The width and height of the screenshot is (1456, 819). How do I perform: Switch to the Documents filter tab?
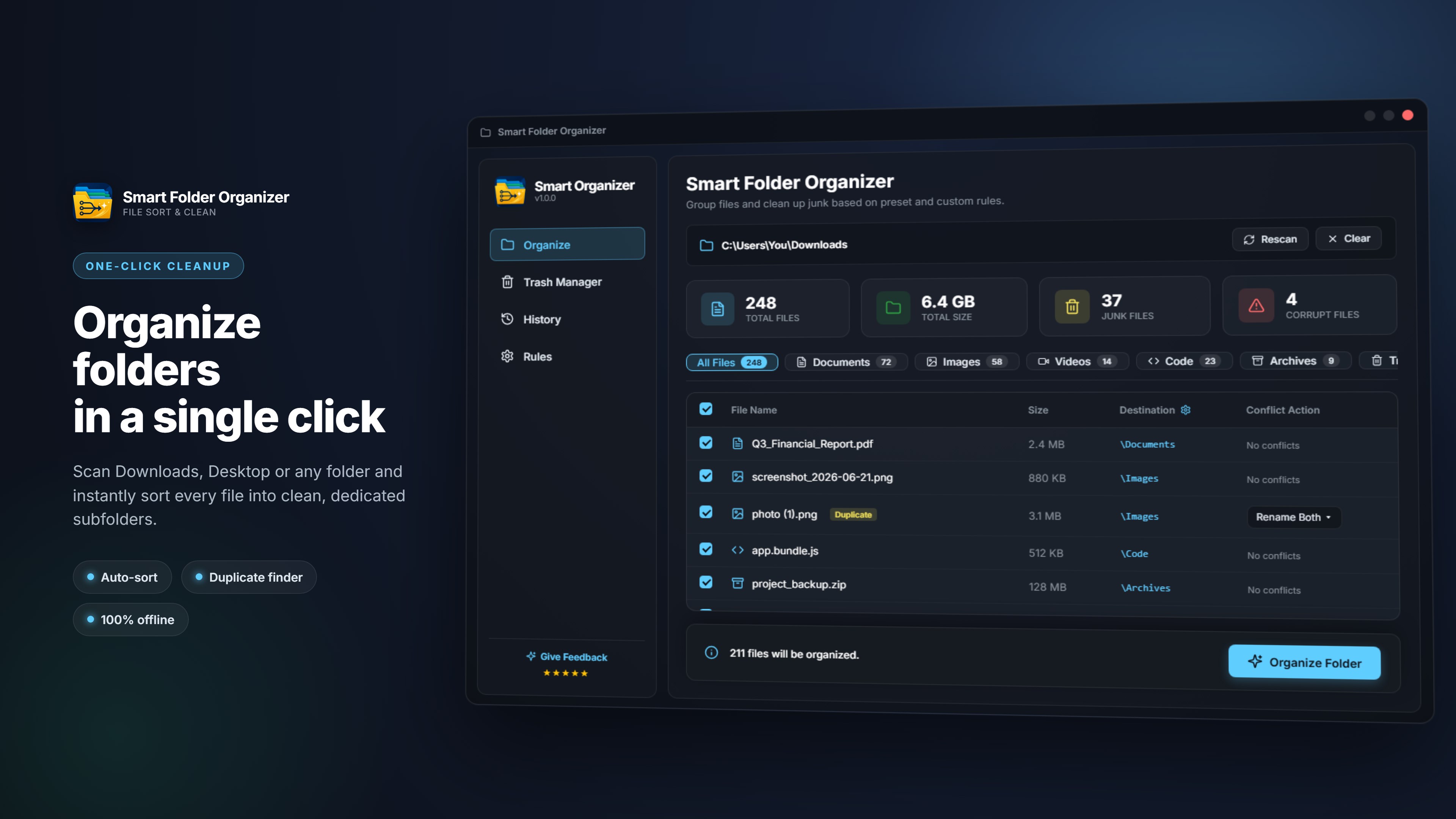click(x=846, y=362)
